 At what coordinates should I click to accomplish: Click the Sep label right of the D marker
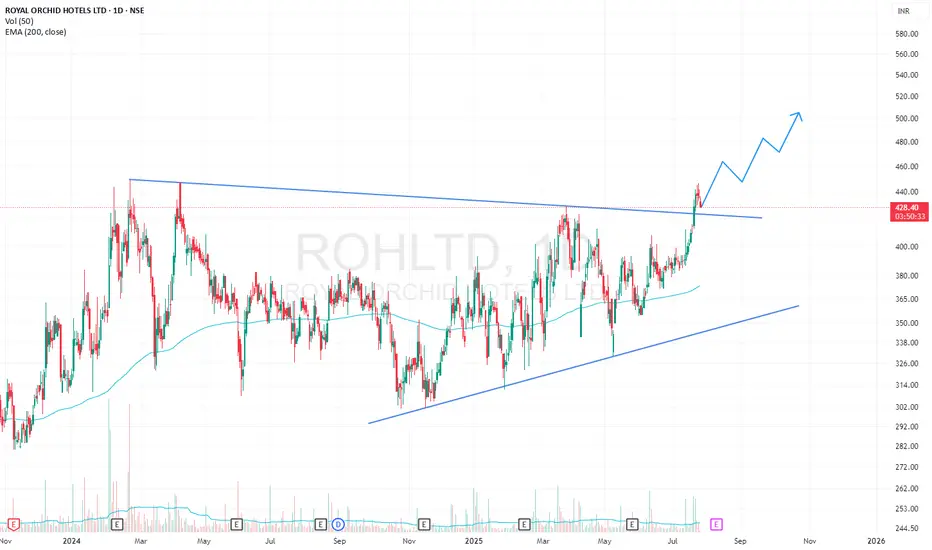click(x=339, y=541)
